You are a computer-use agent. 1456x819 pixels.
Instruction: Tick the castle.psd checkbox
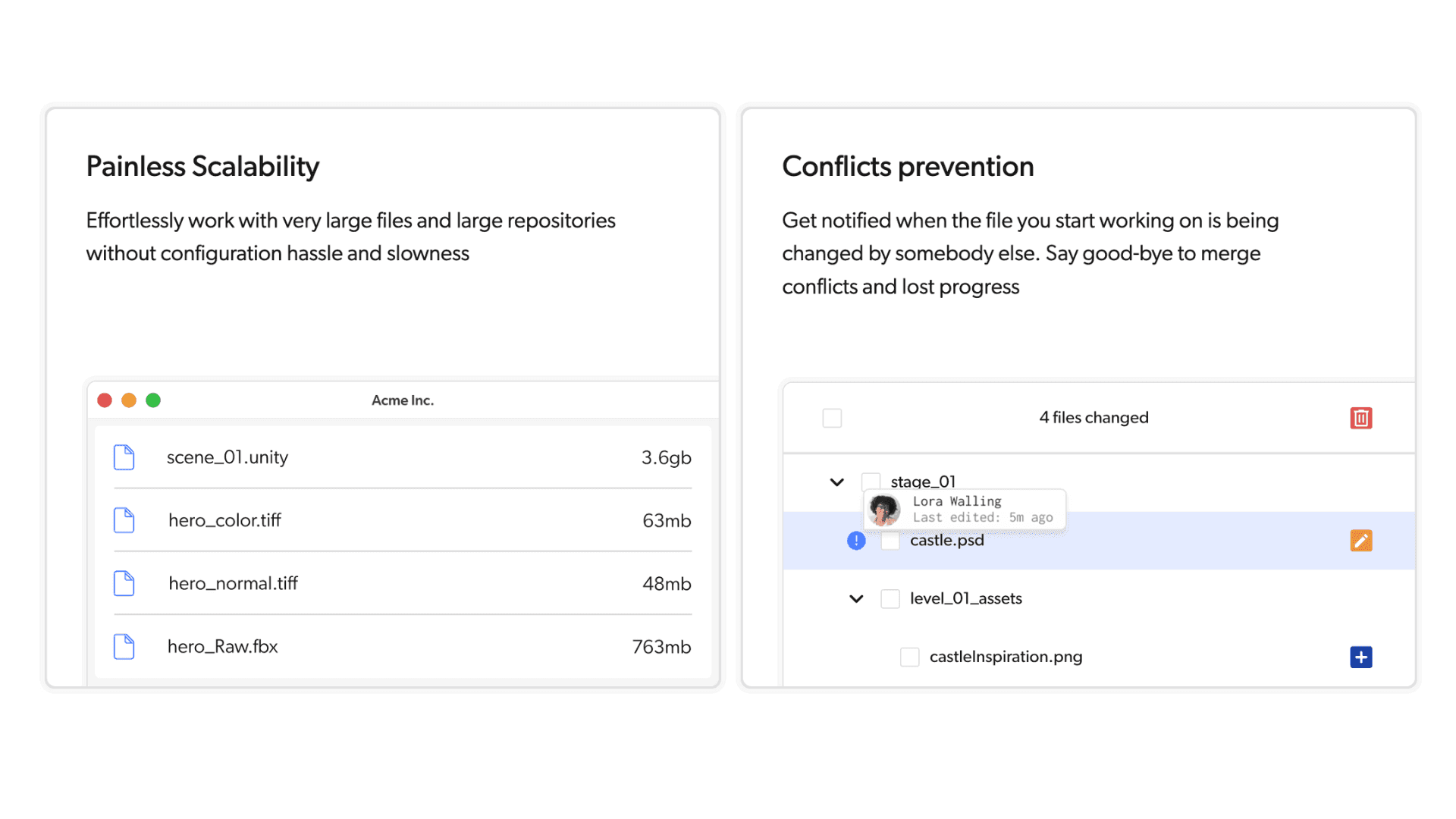[x=890, y=541]
